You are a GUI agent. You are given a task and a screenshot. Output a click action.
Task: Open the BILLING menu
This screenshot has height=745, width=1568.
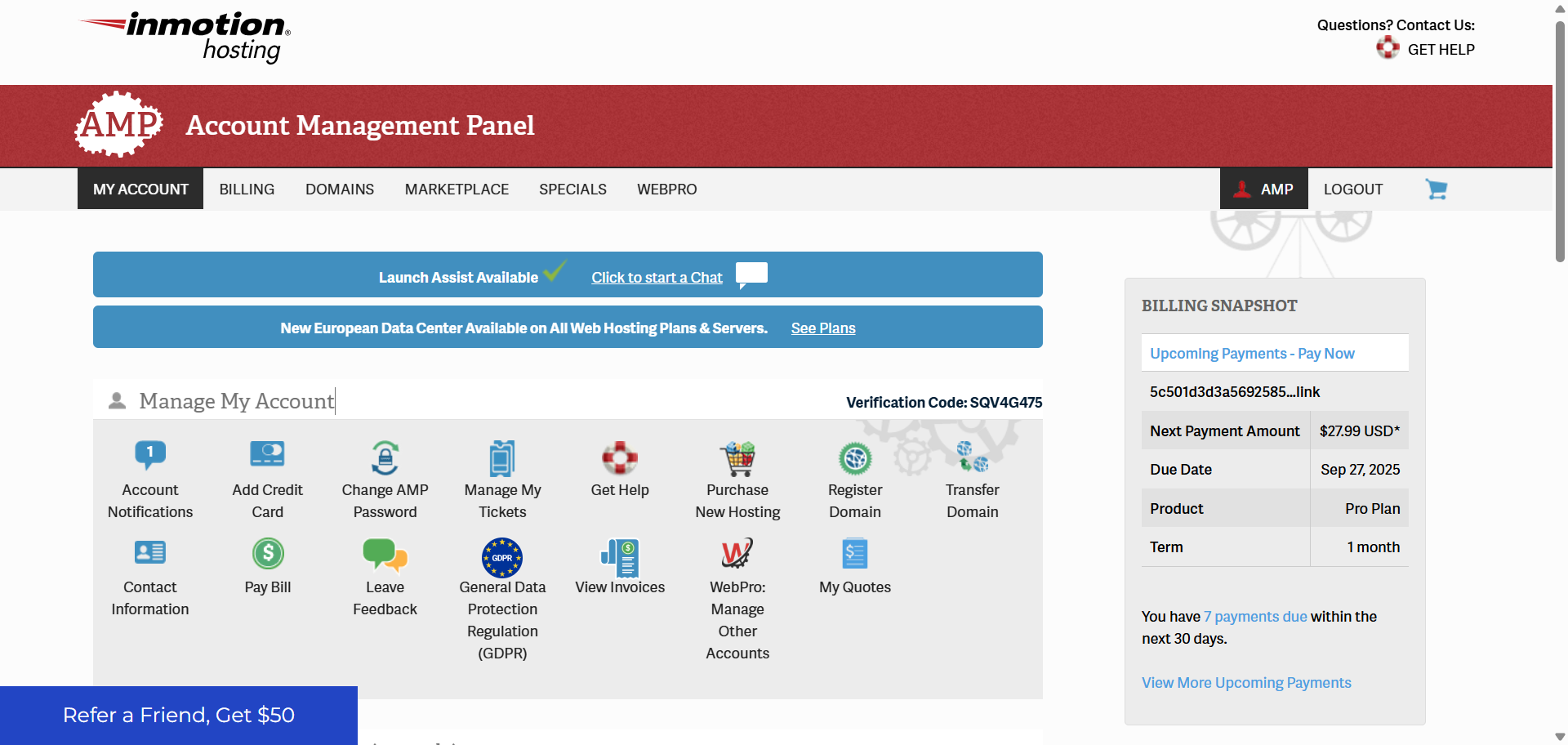[x=247, y=189]
